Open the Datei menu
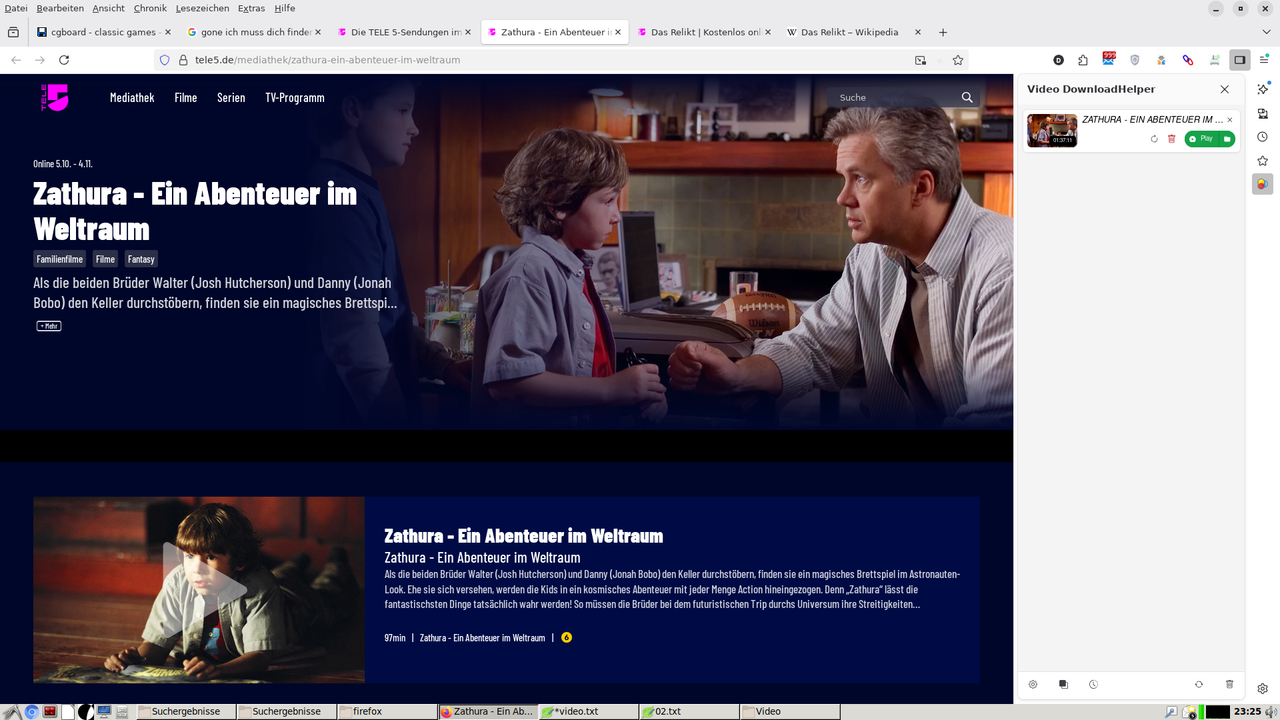The image size is (1280, 720). coord(16,8)
